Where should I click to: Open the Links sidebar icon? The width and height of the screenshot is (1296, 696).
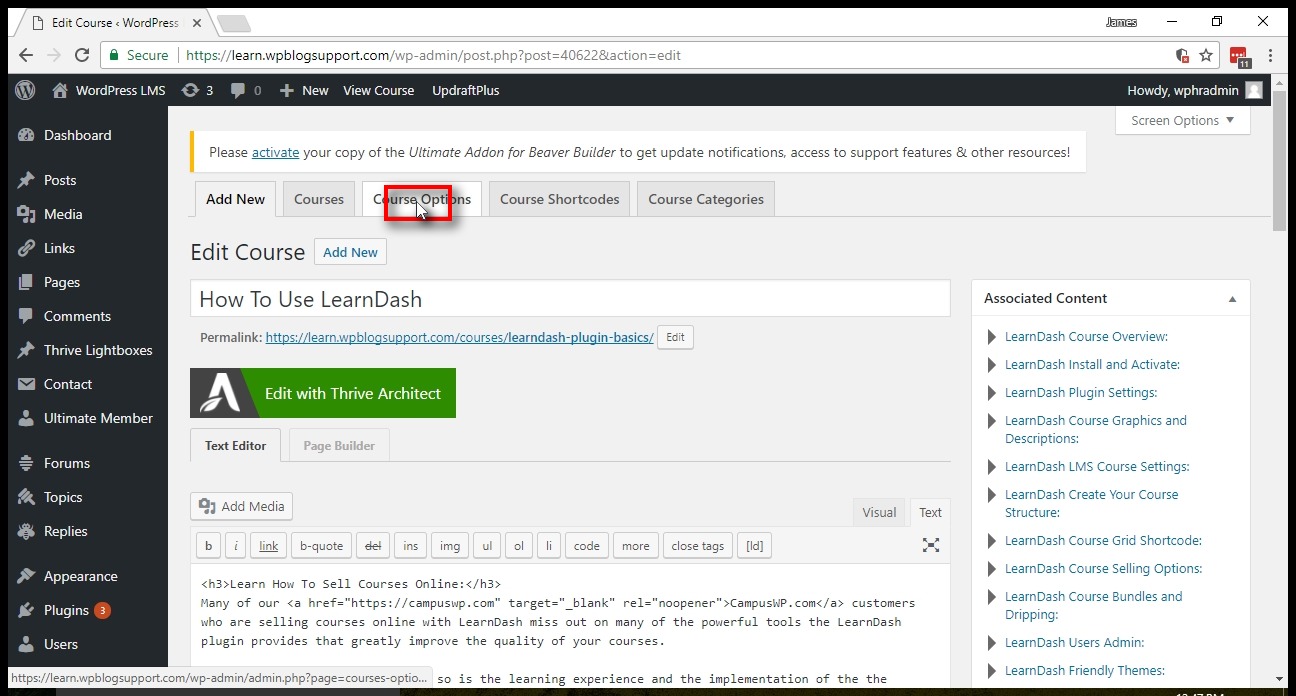point(26,248)
